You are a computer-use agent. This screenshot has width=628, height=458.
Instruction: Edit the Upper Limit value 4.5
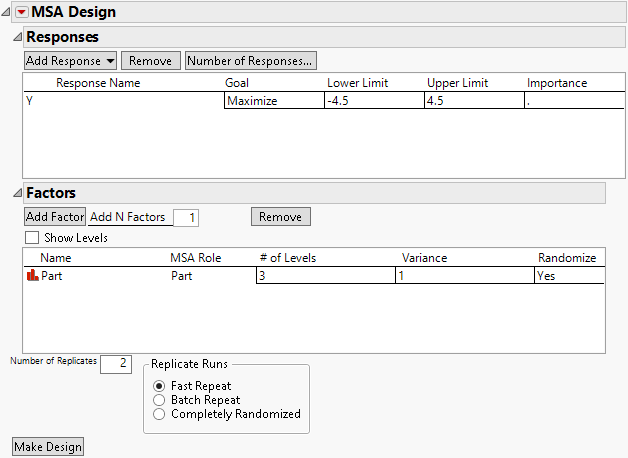tap(472, 101)
